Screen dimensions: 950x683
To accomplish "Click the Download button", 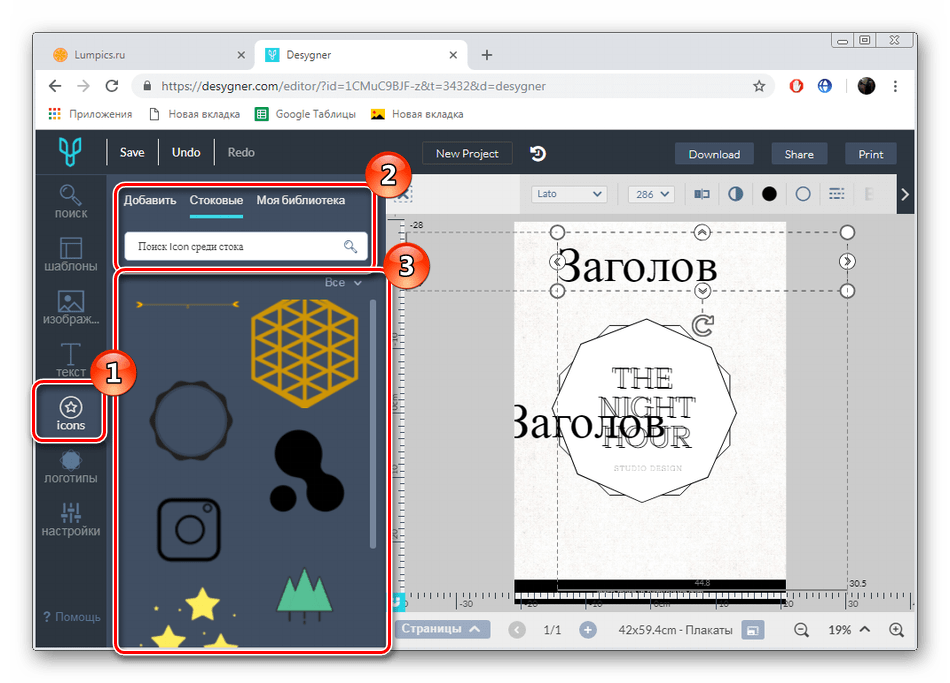I will coord(714,154).
